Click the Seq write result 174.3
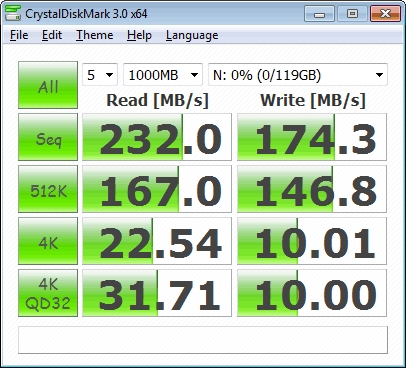Viewport: 406px width, 368px height. click(x=312, y=137)
